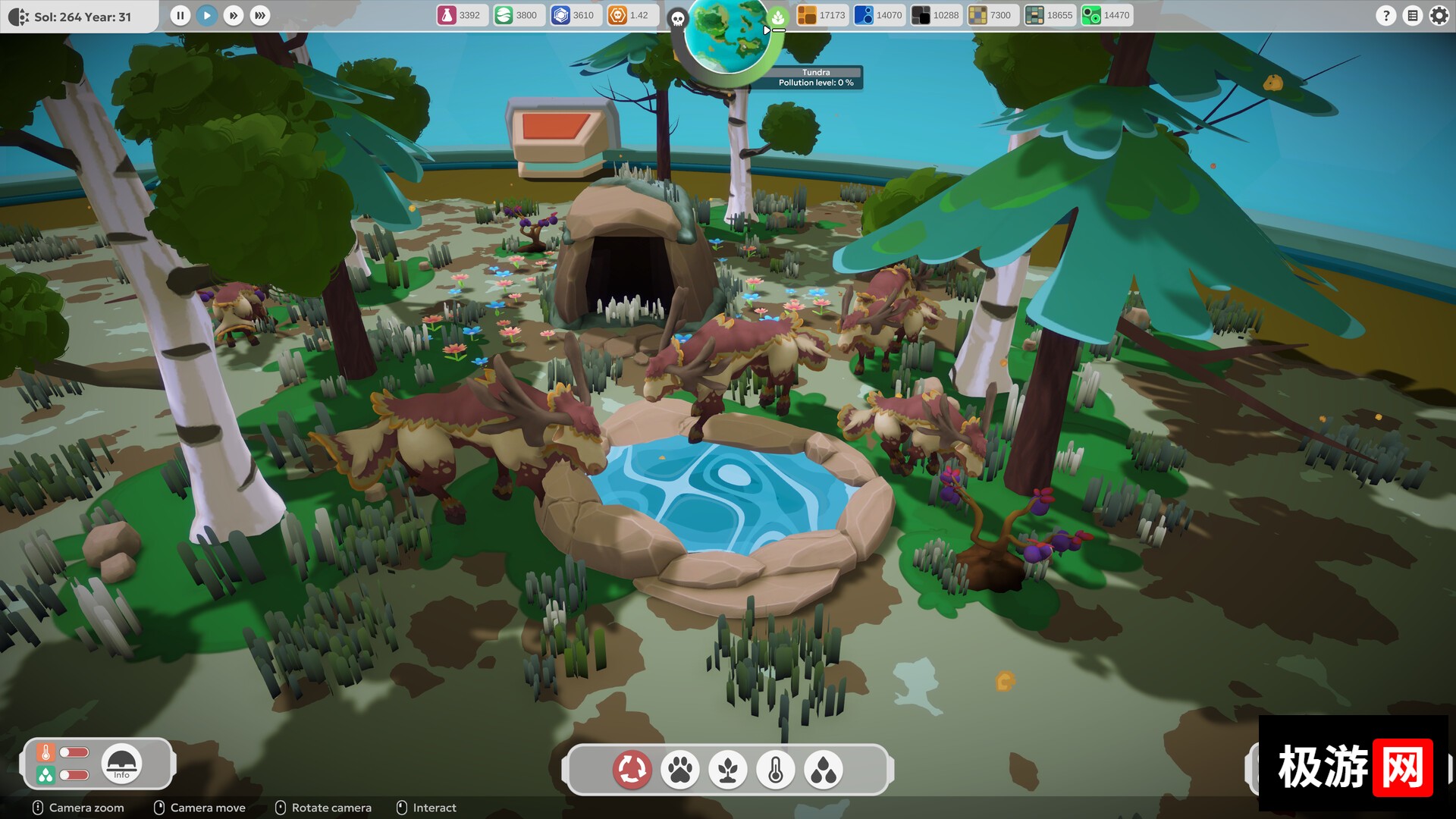The width and height of the screenshot is (1456, 819).
Task: Click the Rotate camera hint
Action: tap(323, 808)
